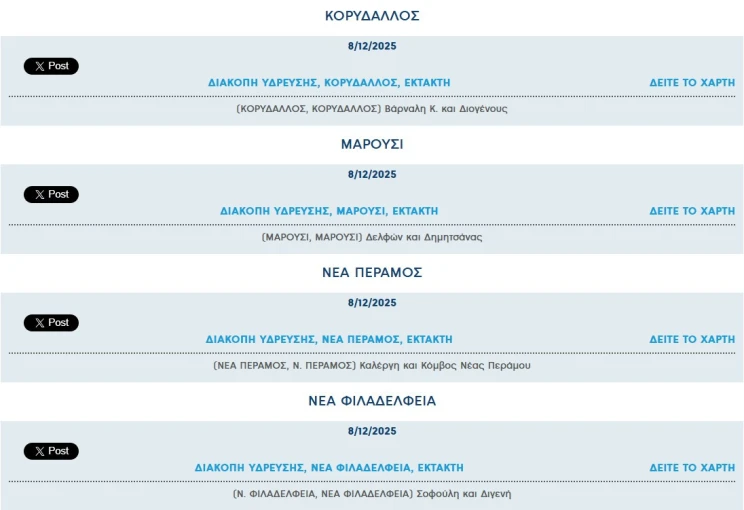Screen dimensions: 744x510
Task: View the Κορυδαλλός outage map via ΔΕΙΤΕ ΤΟ ΧΑΡΤΗ
Action: click(692, 83)
